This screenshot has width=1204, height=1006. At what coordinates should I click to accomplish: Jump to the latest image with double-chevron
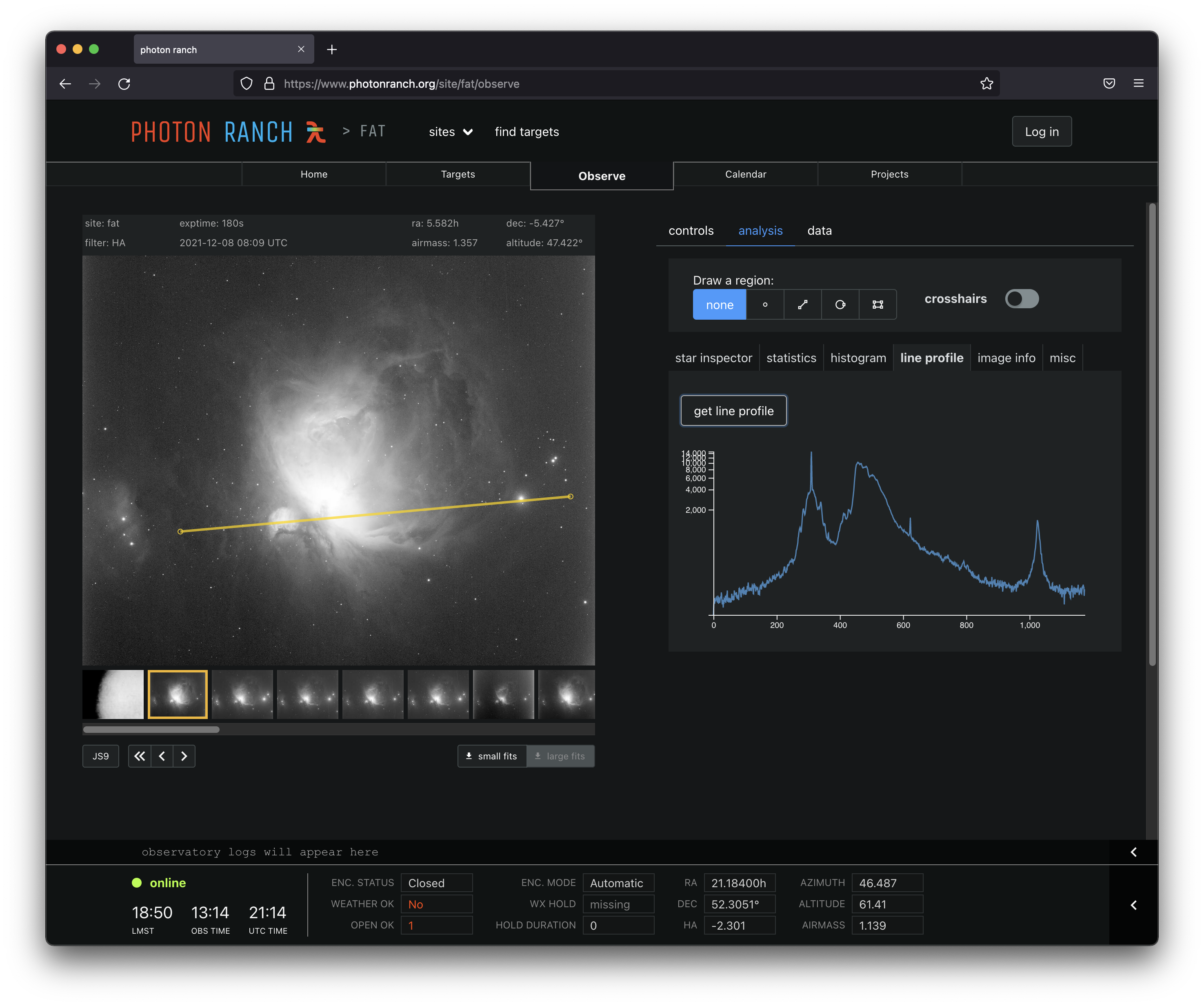[139, 756]
